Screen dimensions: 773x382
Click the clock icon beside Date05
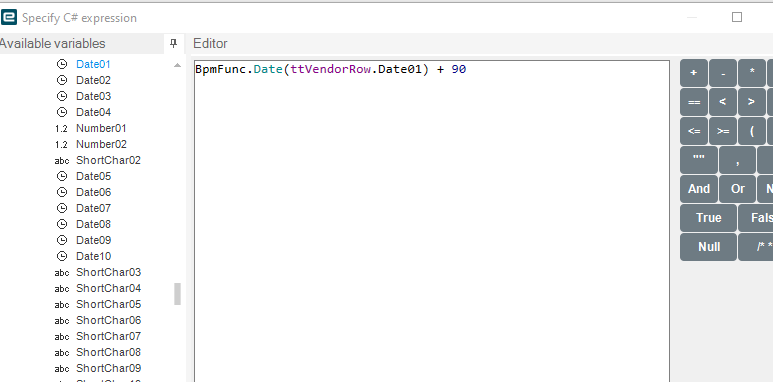pos(62,176)
